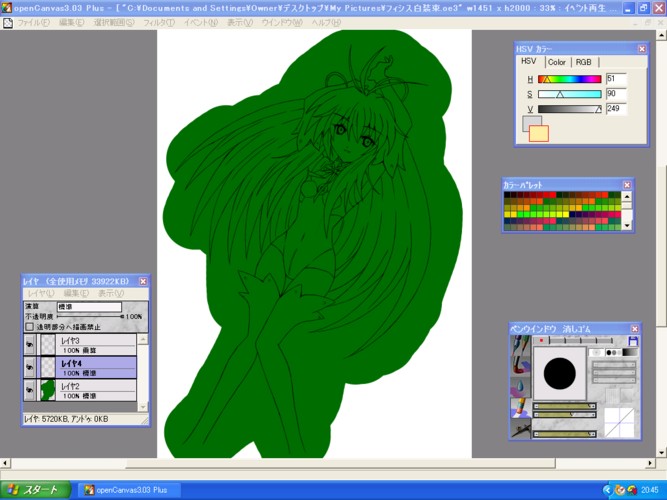Click the bottom olive brush slider in pen window
The width and height of the screenshot is (667, 500).
pyautogui.click(x=564, y=434)
